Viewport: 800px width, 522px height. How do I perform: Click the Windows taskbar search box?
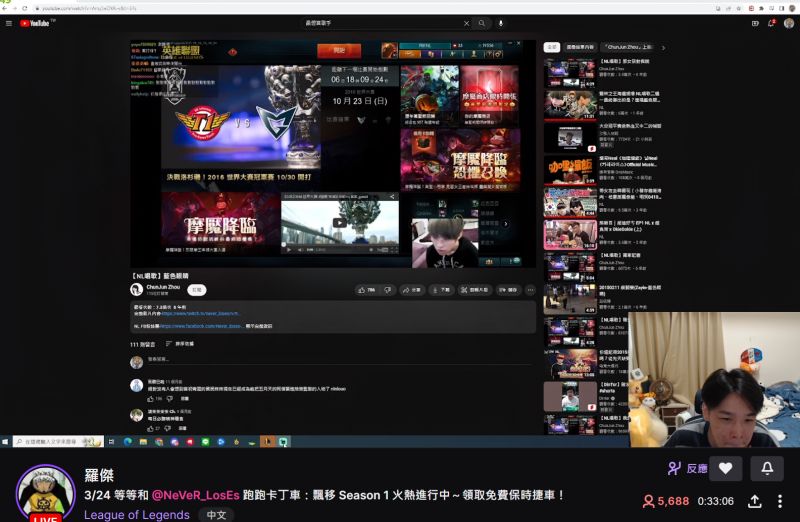click(x=58, y=441)
